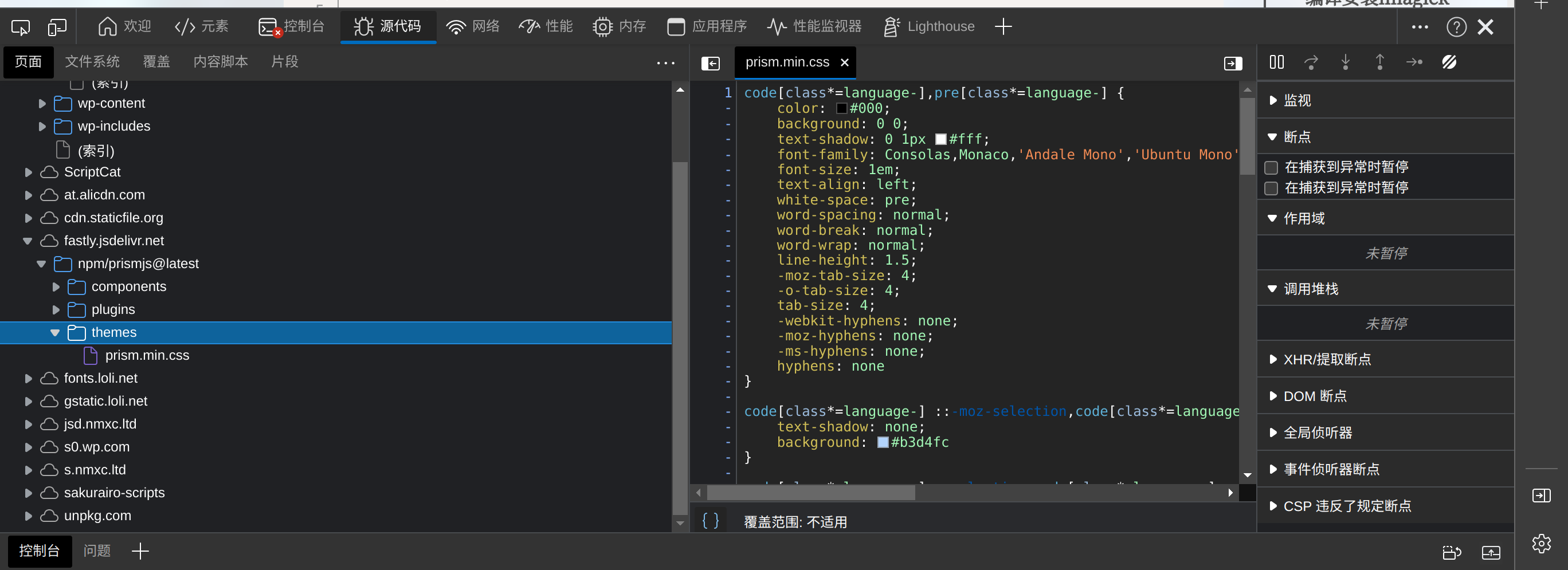Viewport: 1568px width, 570px height.
Task: Expand the XHR/提取断点 section
Action: point(1385,360)
